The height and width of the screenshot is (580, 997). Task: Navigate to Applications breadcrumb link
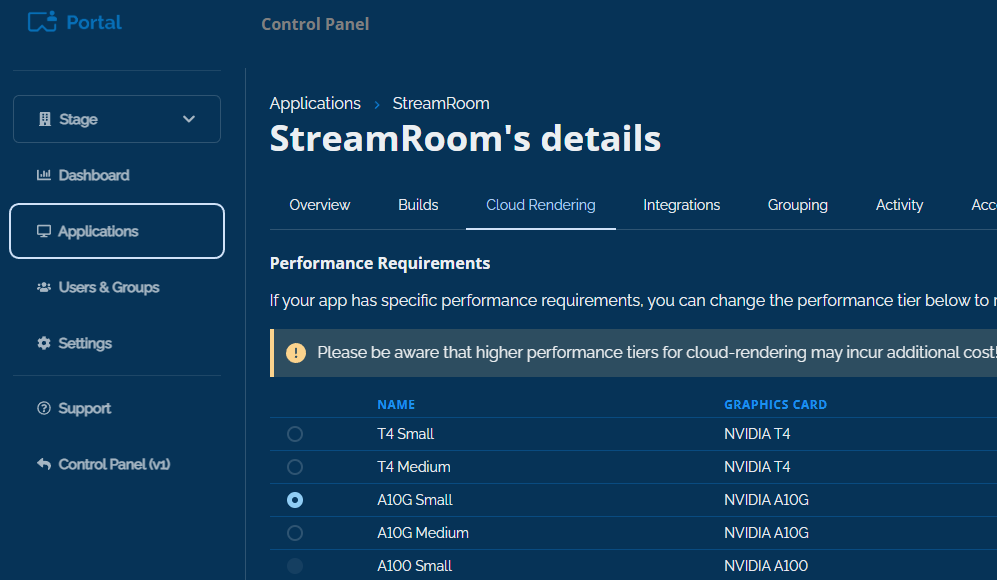point(315,103)
